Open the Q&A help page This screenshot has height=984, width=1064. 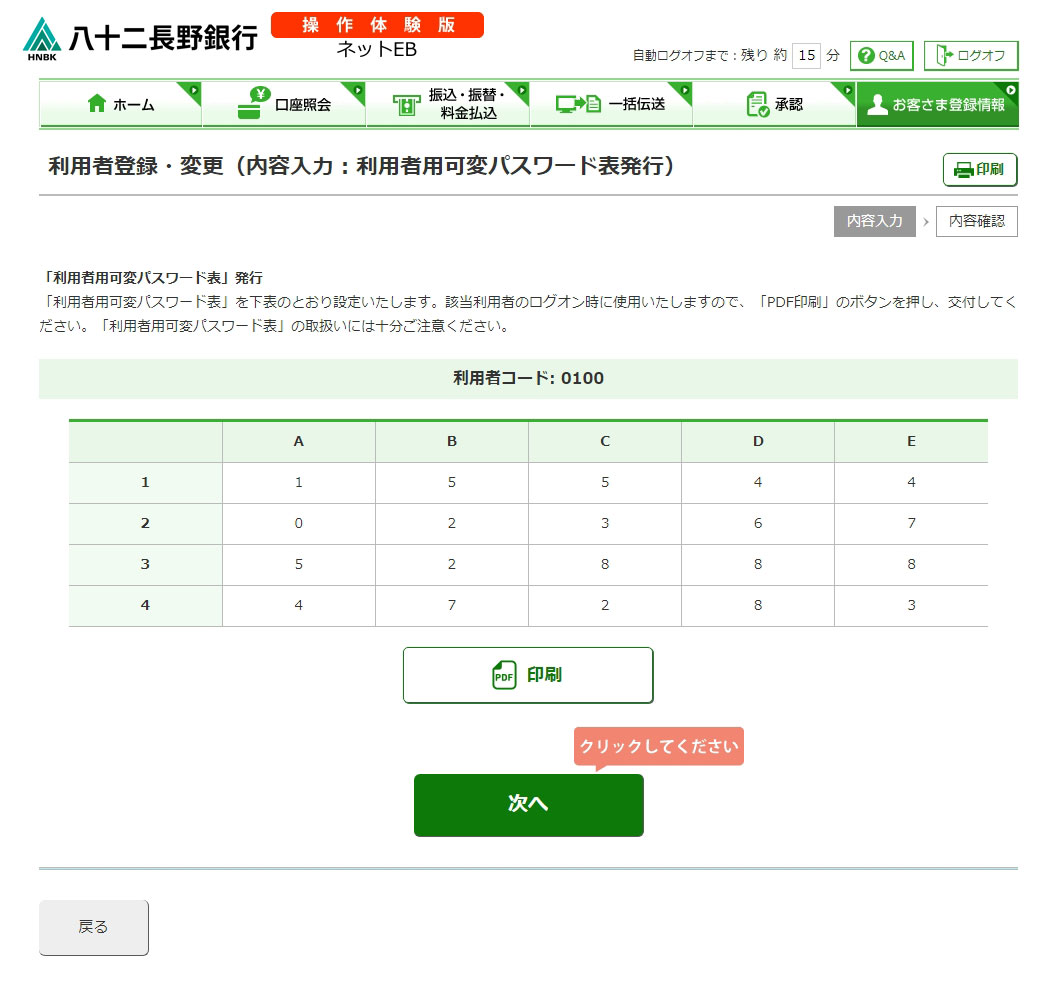point(881,56)
